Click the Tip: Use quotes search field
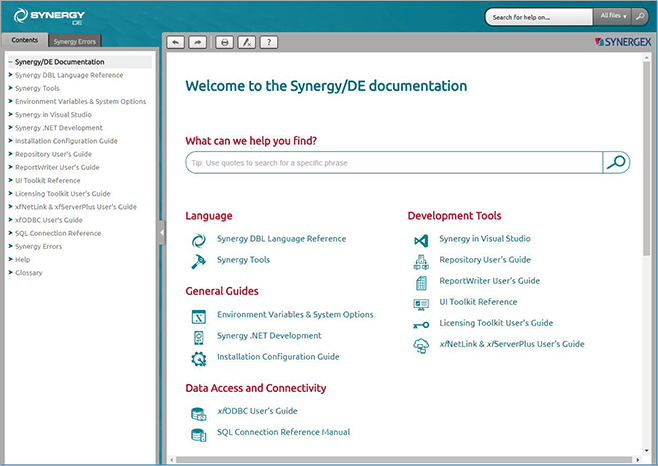The height and width of the screenshot is (466, 658). (394, 162)
